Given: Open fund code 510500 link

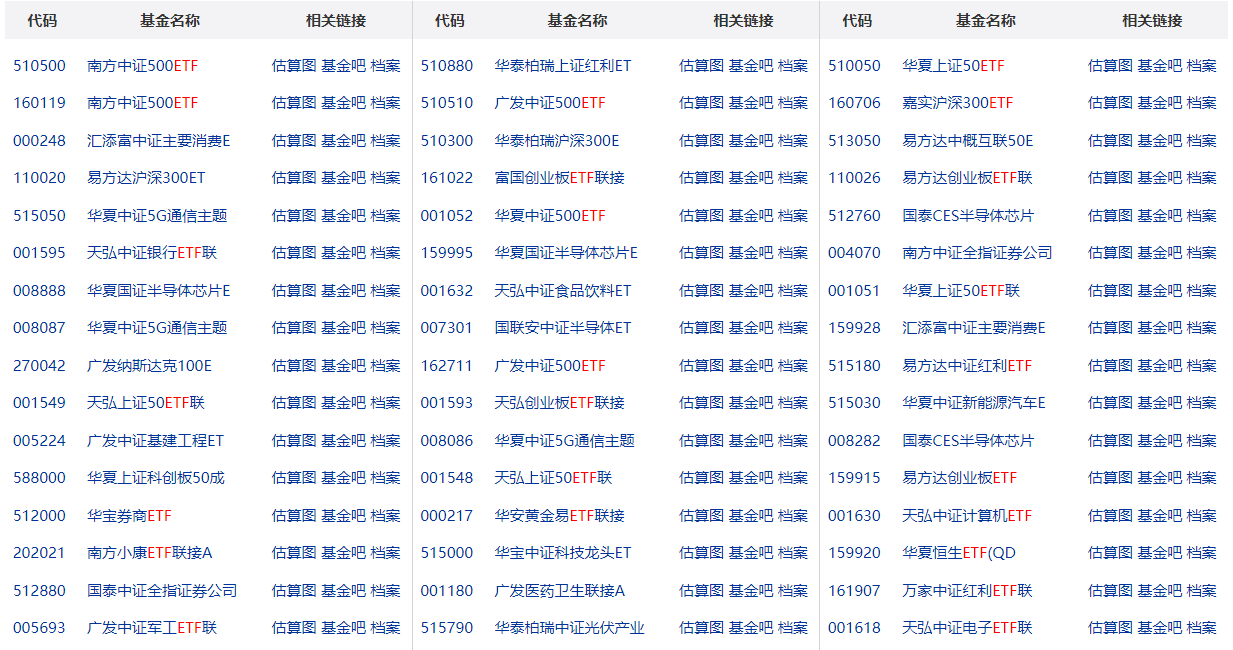Looking at the screenshot, I should (39, 66).
